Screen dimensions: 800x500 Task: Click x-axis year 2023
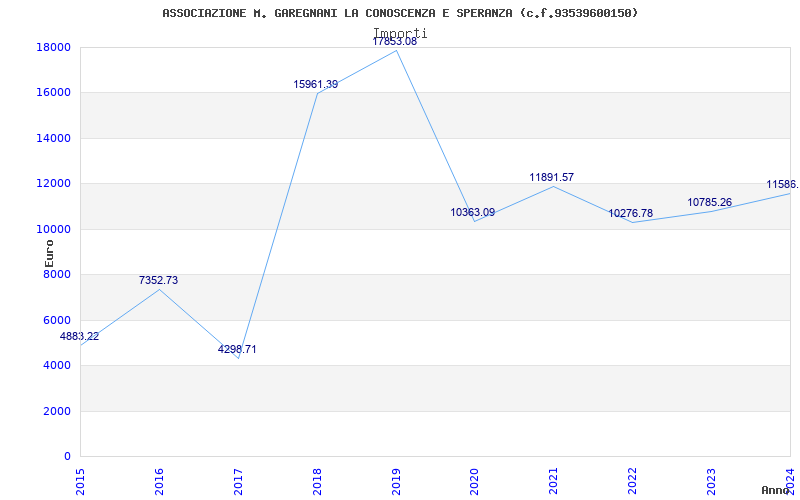tap(711, 481)
